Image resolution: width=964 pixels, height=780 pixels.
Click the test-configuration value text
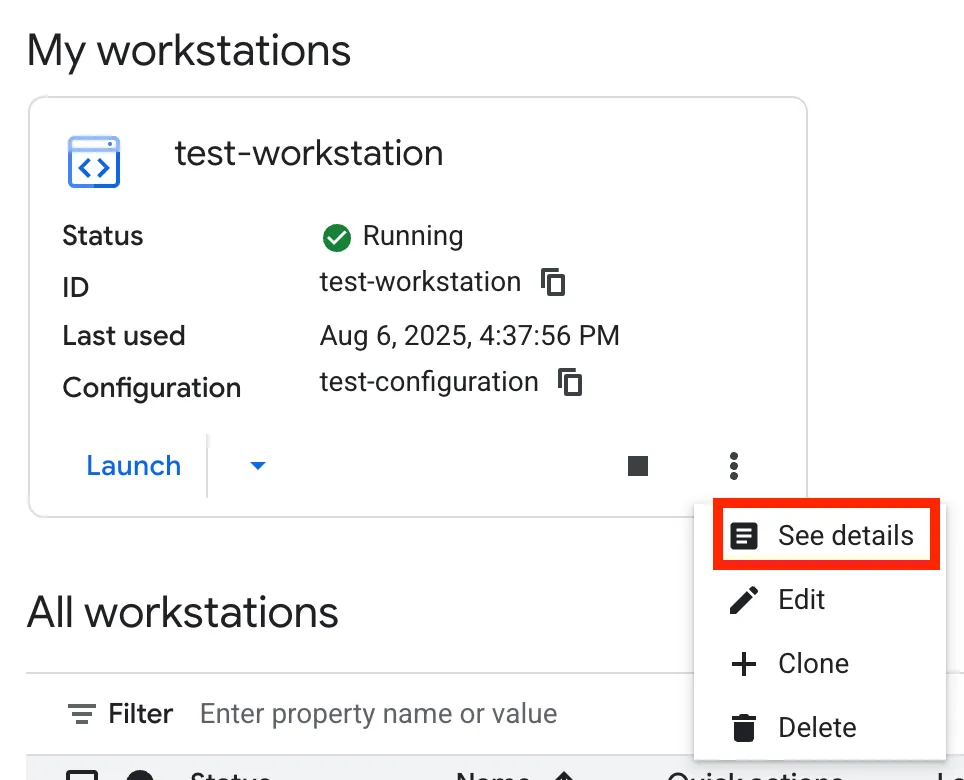pos(429,382)
